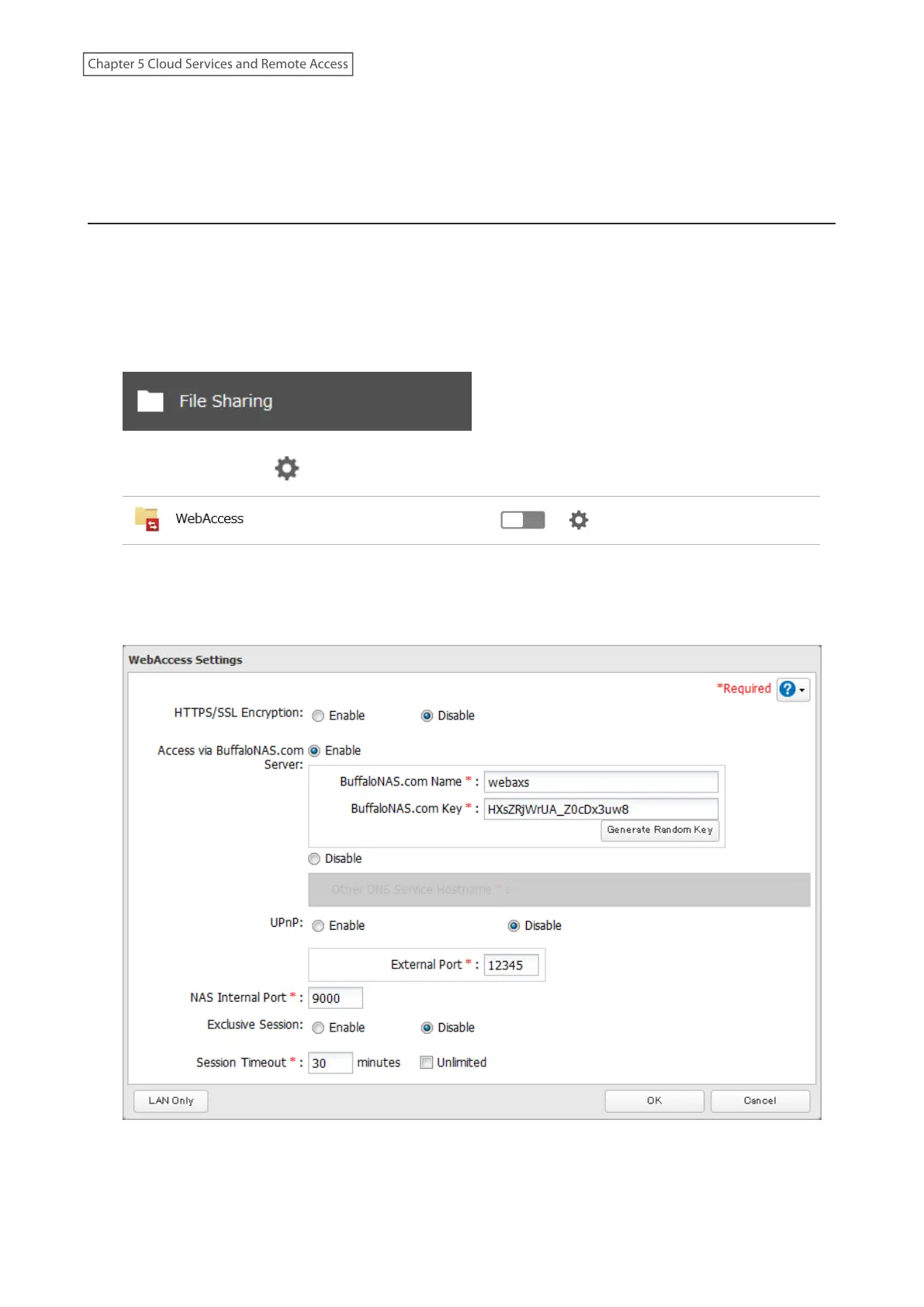Click the BuffaloNAS.com Key field
The height and width of the screenshot is (1307, 924).
tap(601, 809)
